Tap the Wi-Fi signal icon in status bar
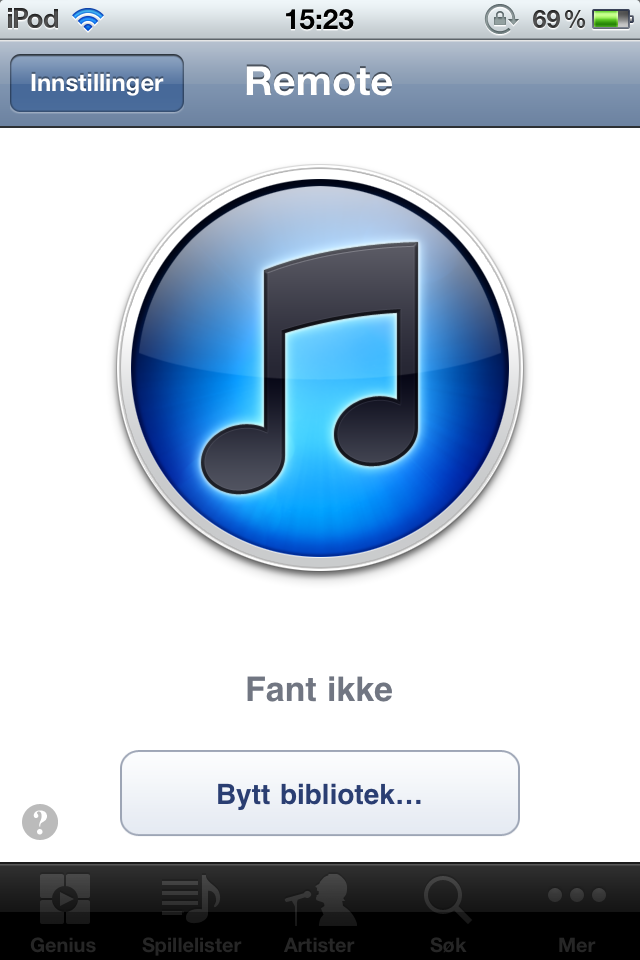The height and width of the screenshot is (960, 640). 88,20
